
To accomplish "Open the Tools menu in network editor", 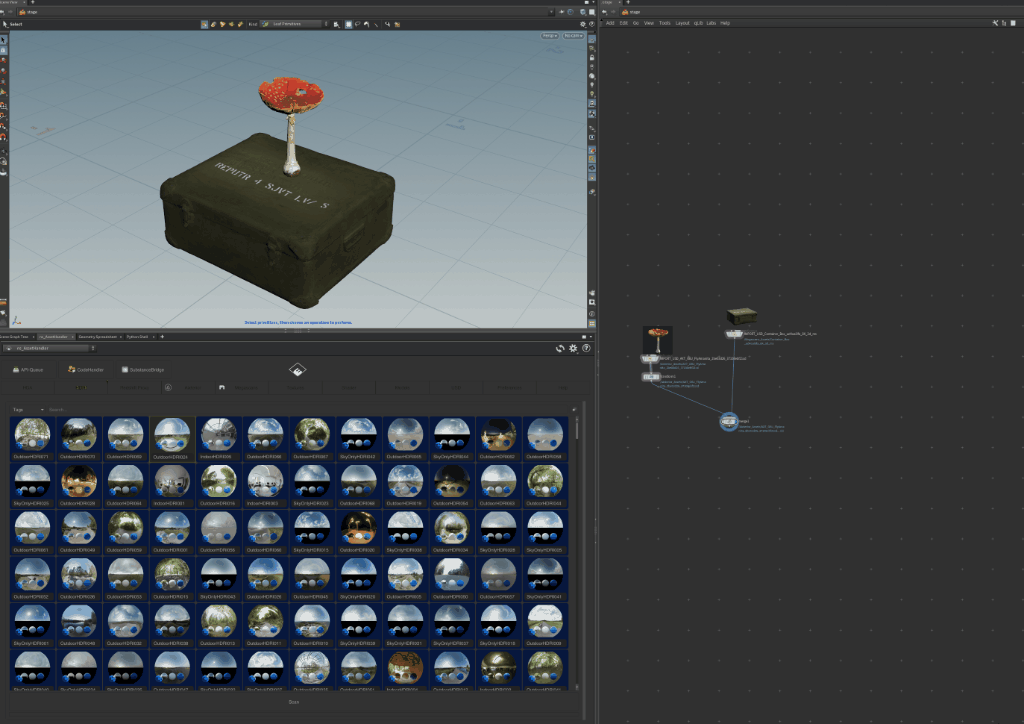I will (x=664, y=22).
